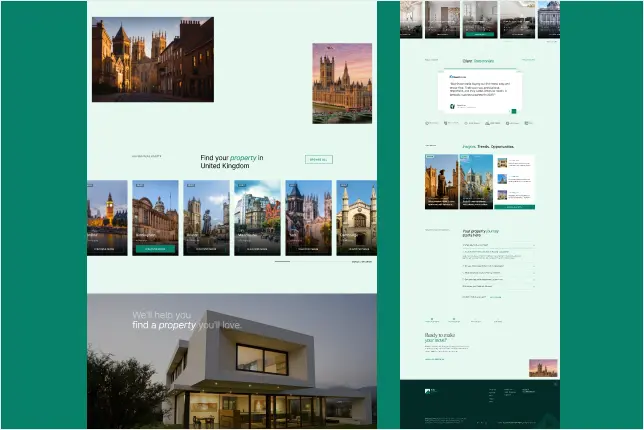Click the company logo in footer
The image size is (644, 430).
click(429, 391)
